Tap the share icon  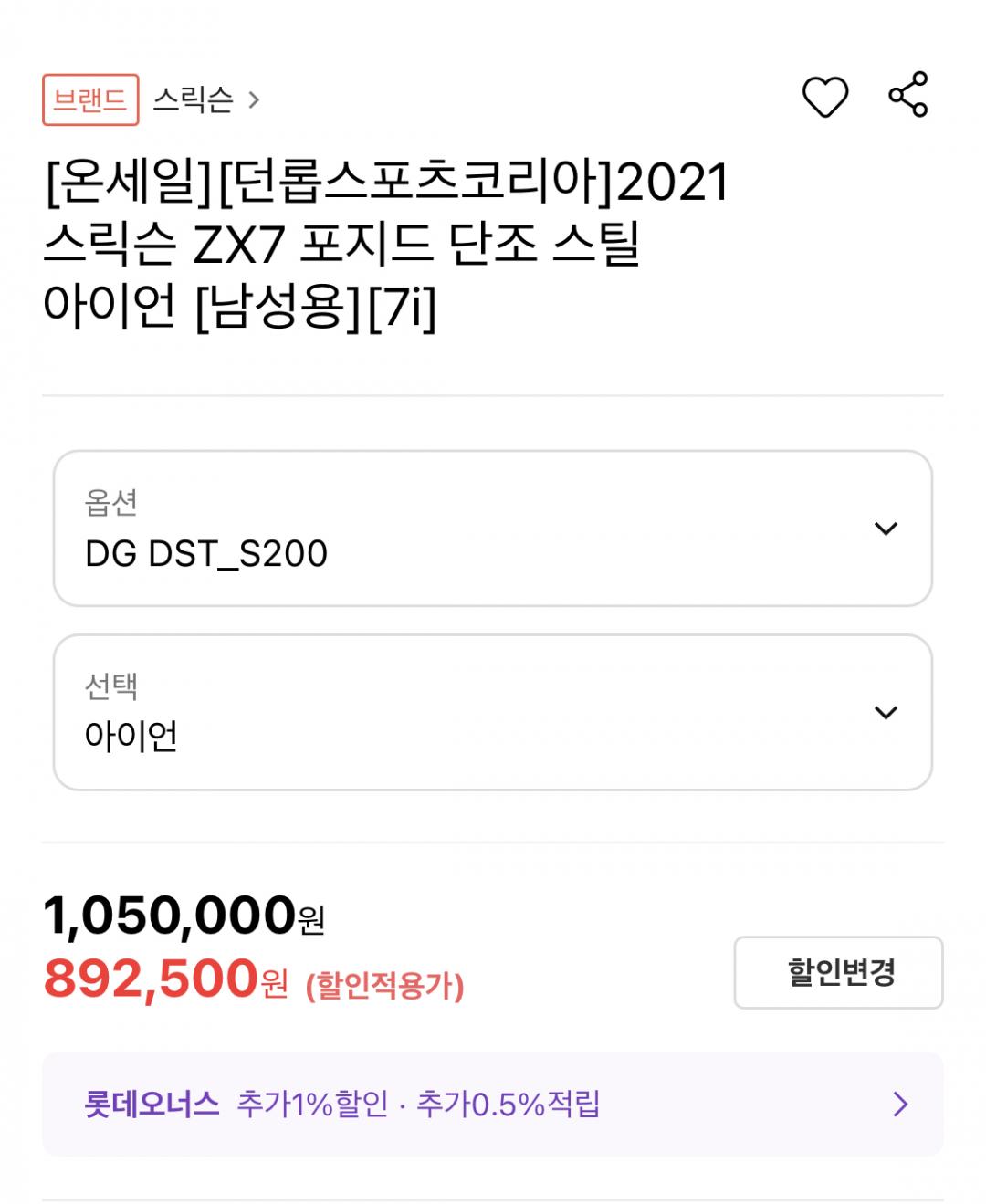click(907, 95)
